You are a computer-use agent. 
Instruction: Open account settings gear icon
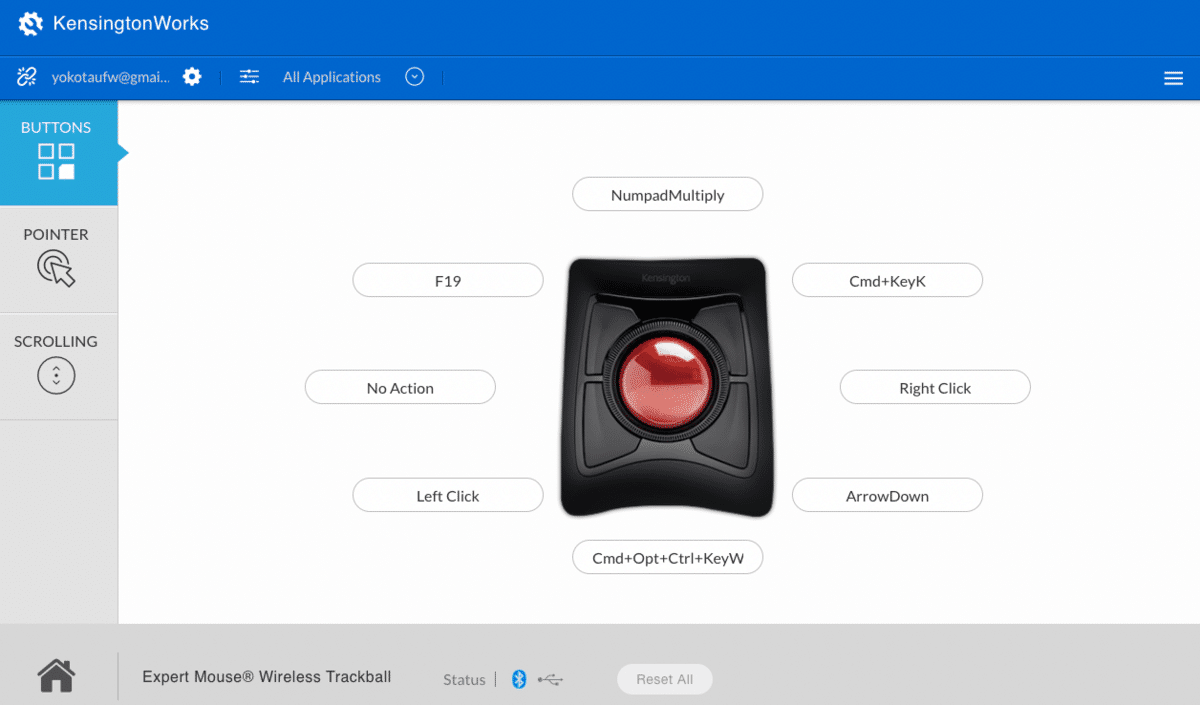[x=192, y=77]
